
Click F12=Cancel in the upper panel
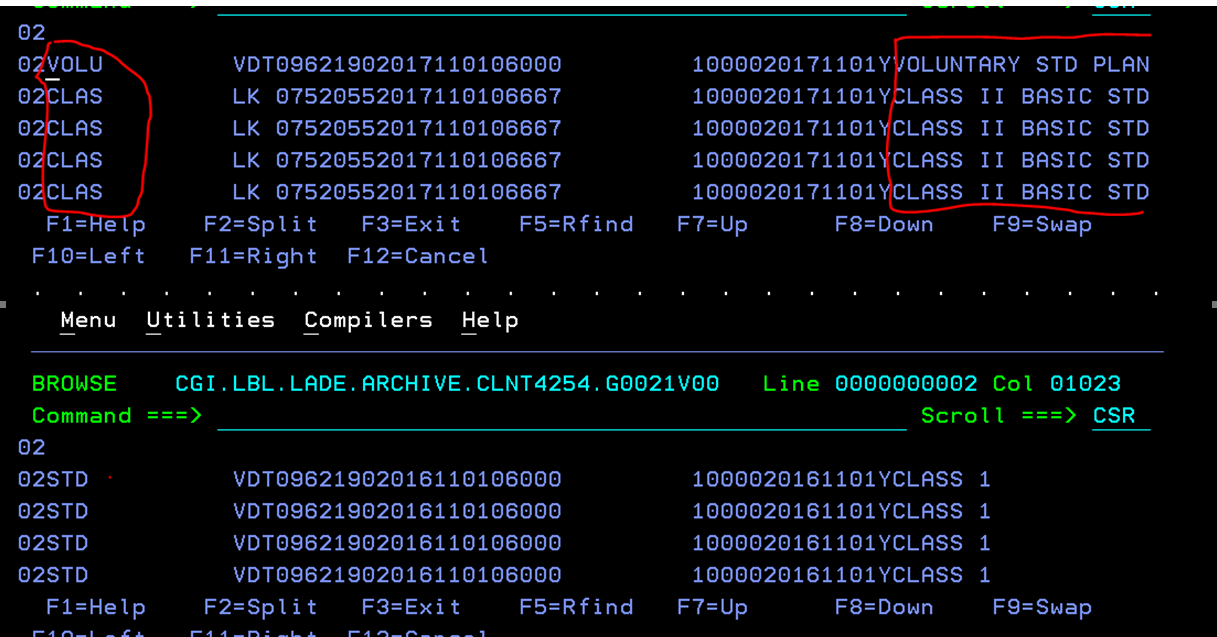click(x=417, y=257)
